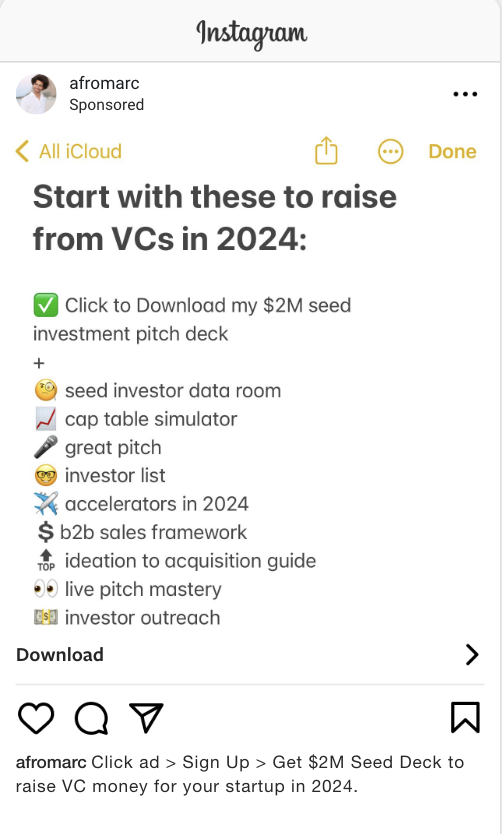Open afromarc username at post header
The height and width of the screenshot is (834, 502).
click(x=104, y=84)
